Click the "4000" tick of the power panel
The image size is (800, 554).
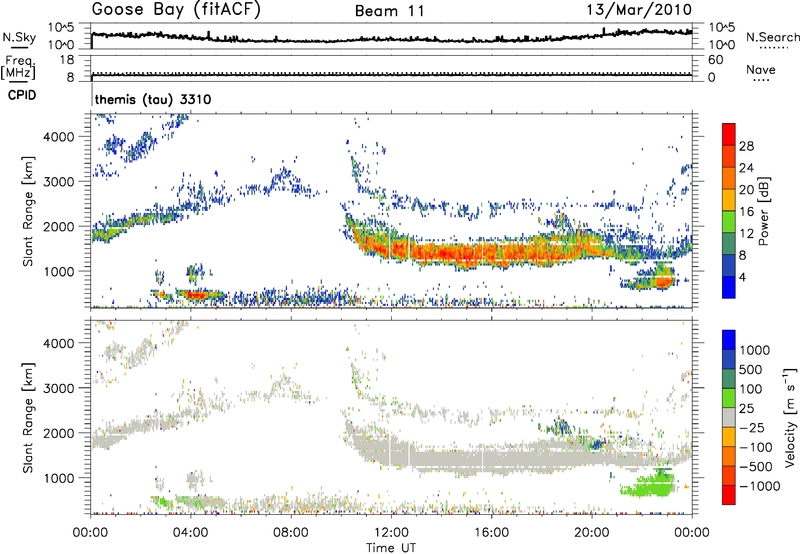(x=59, y=137)
